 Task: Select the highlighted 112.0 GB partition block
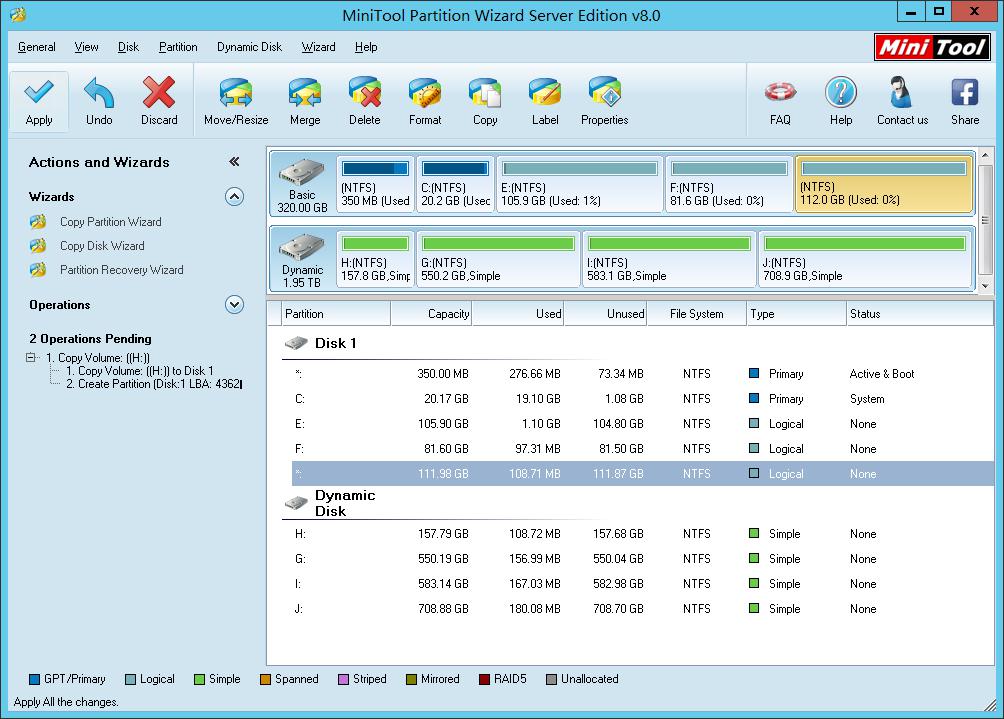tap(884, 184)
